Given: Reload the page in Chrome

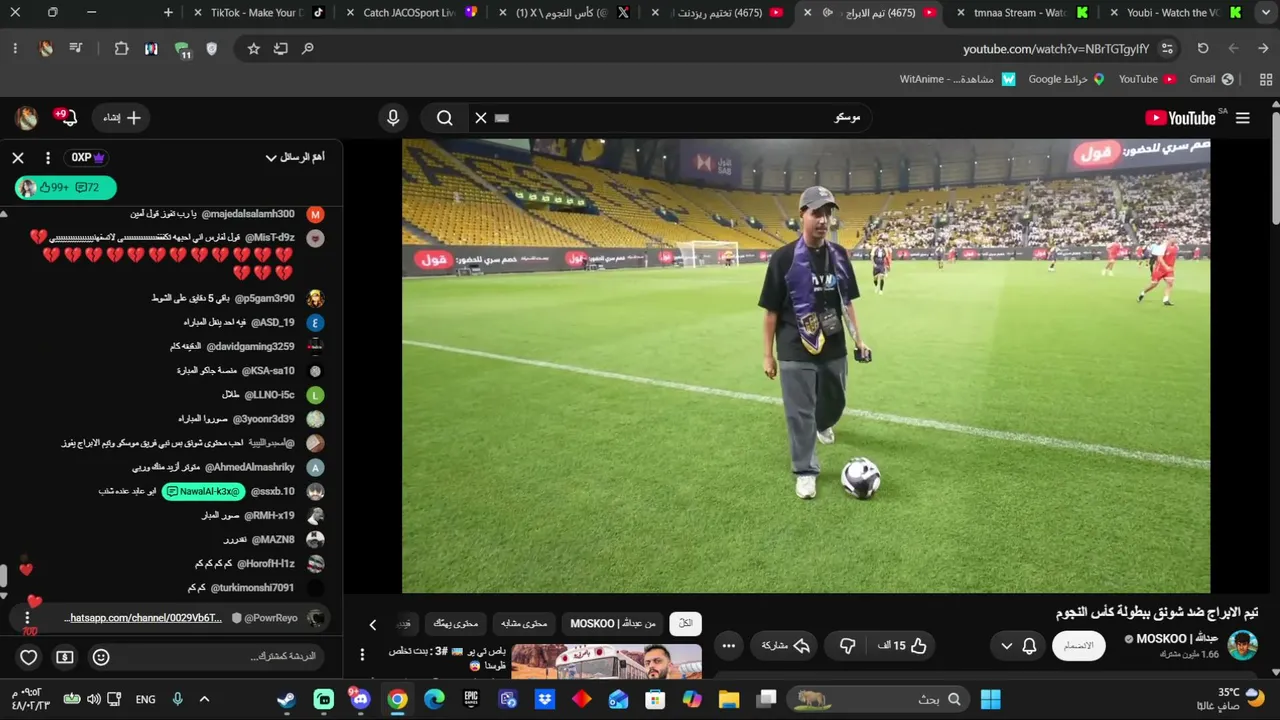Looking at the screenshot, I should (1203, 48).
